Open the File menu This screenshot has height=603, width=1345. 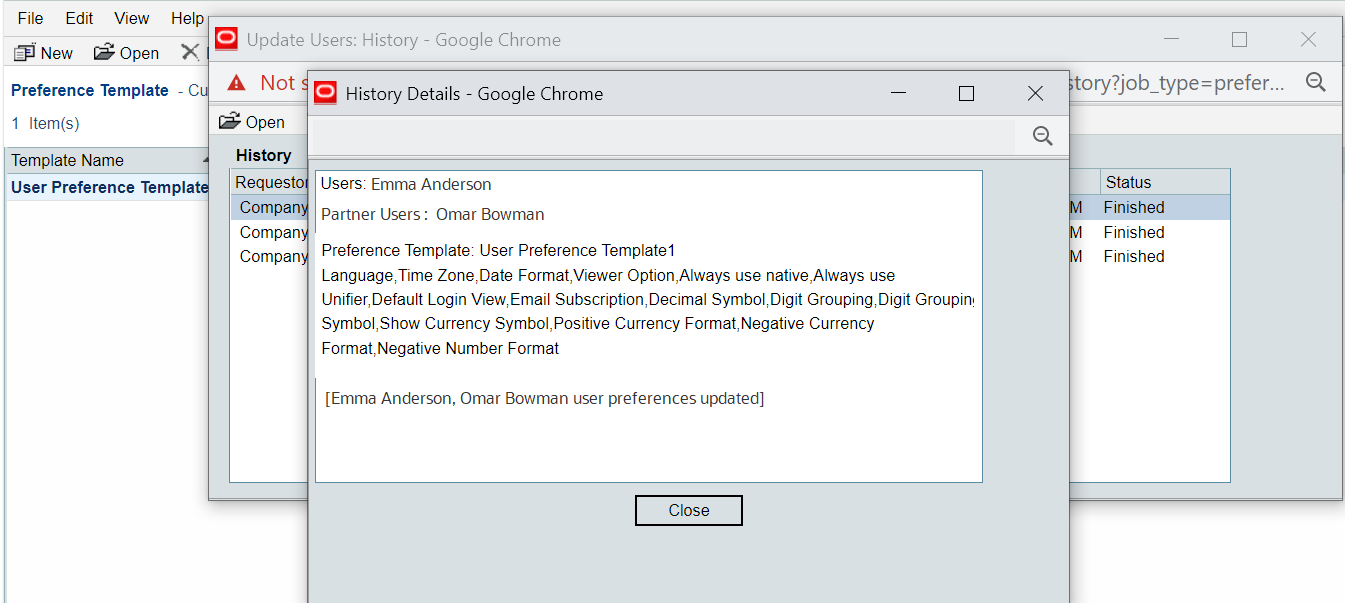[x=30, y=18]
